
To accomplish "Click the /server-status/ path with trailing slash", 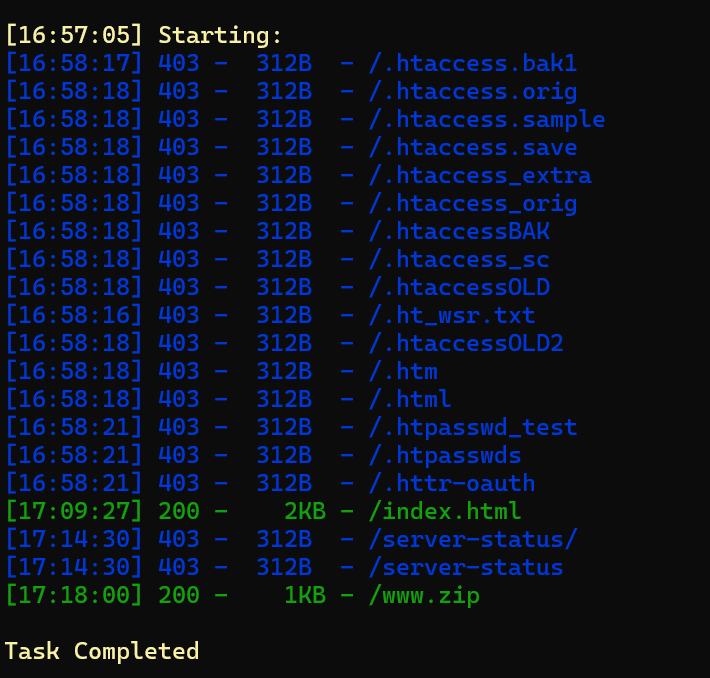I will click(473, 540).
